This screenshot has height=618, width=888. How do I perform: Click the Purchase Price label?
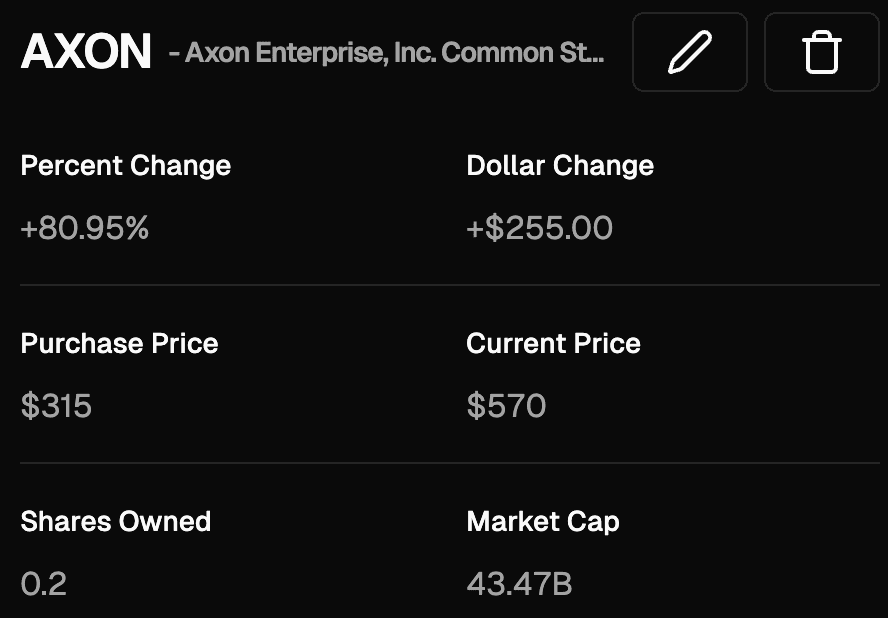click(119, 343)
